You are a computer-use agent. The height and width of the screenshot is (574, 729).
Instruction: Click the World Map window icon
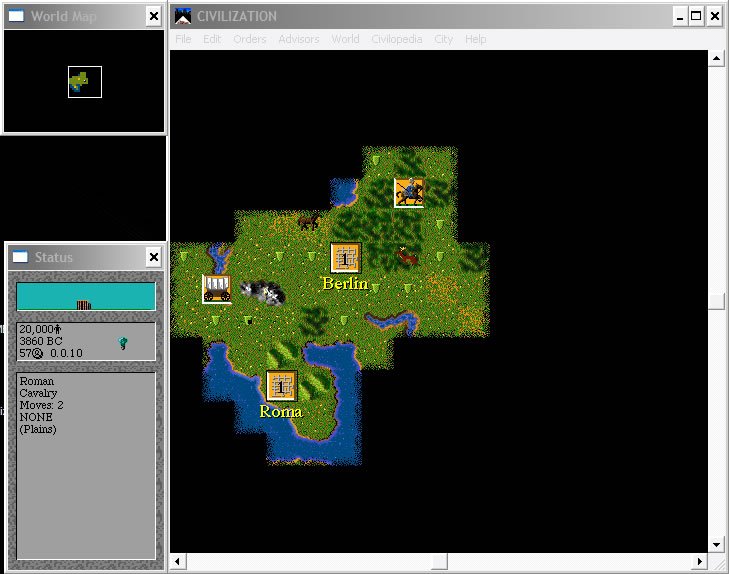click(16, 16)
